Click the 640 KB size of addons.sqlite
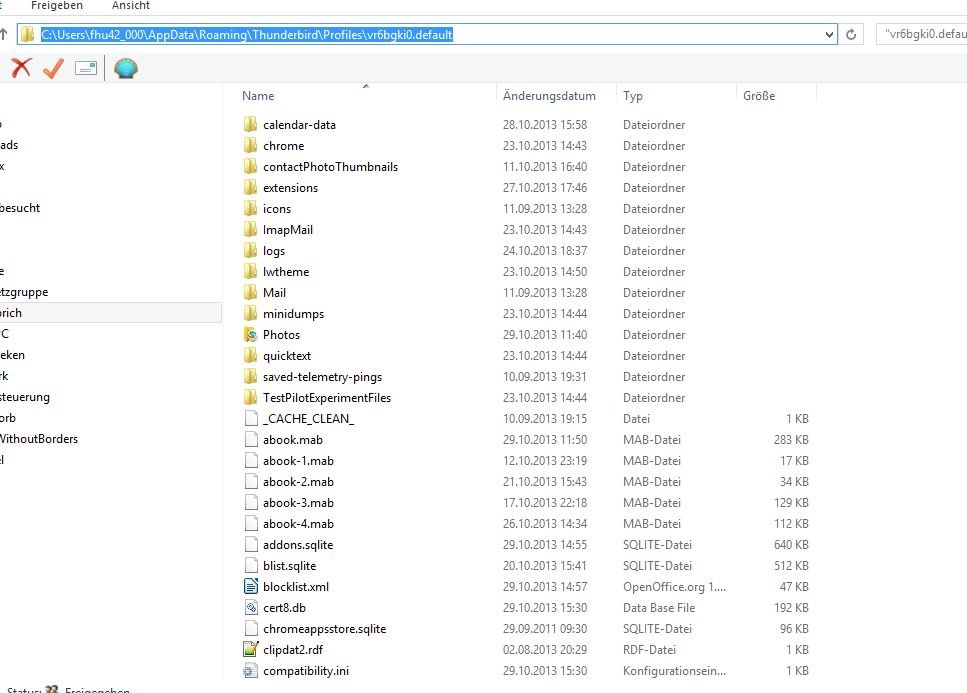This screenshot has width=967, height=693. (791, 544)
